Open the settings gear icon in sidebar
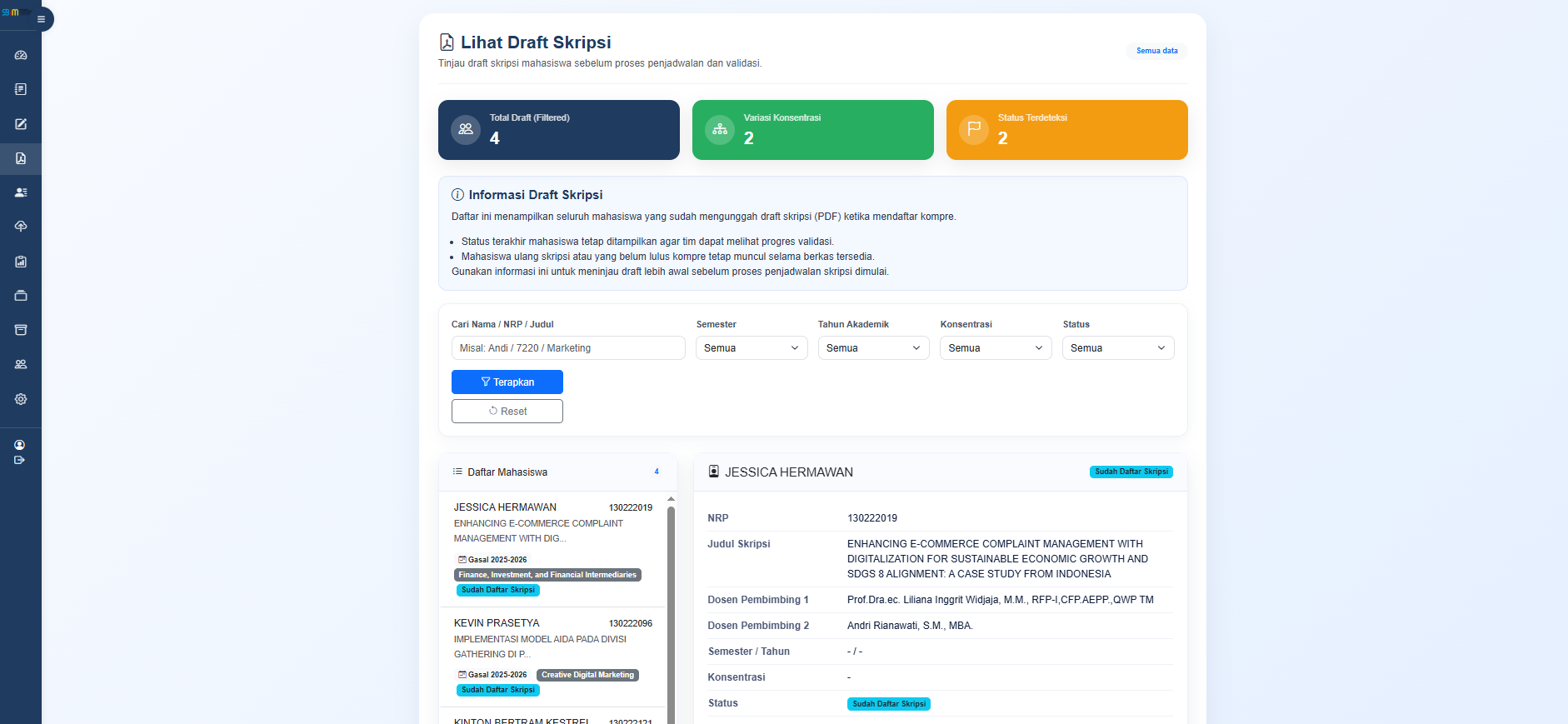Viewport: 1568px width, 724px height. pos(21,399)
